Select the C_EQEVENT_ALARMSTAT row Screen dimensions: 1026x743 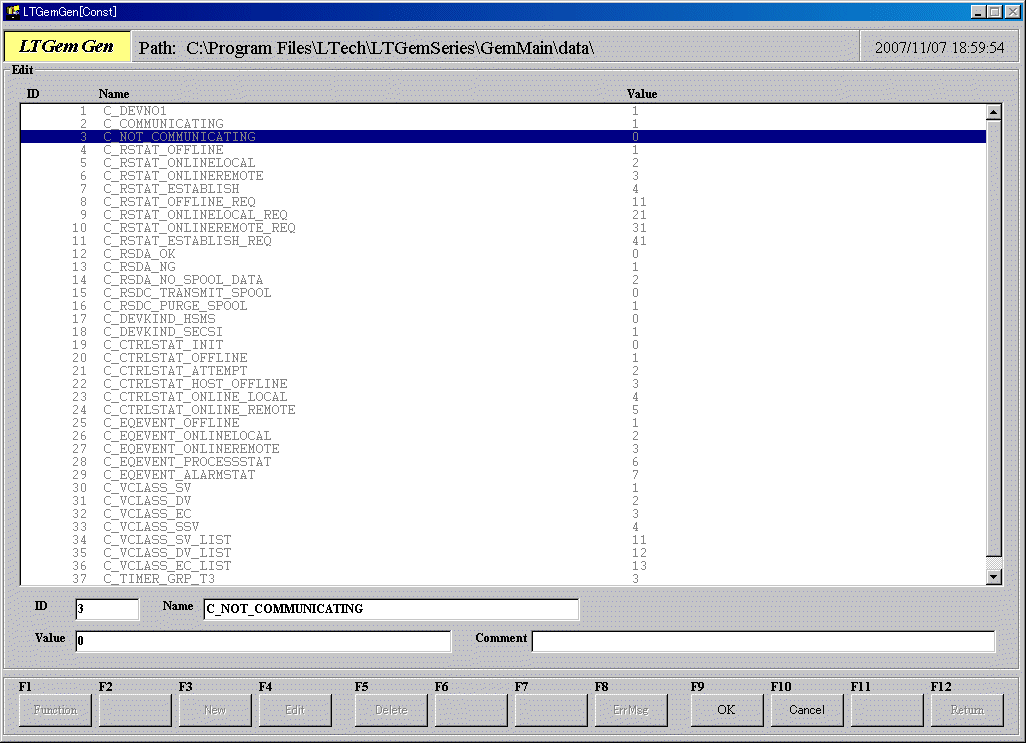179,475
